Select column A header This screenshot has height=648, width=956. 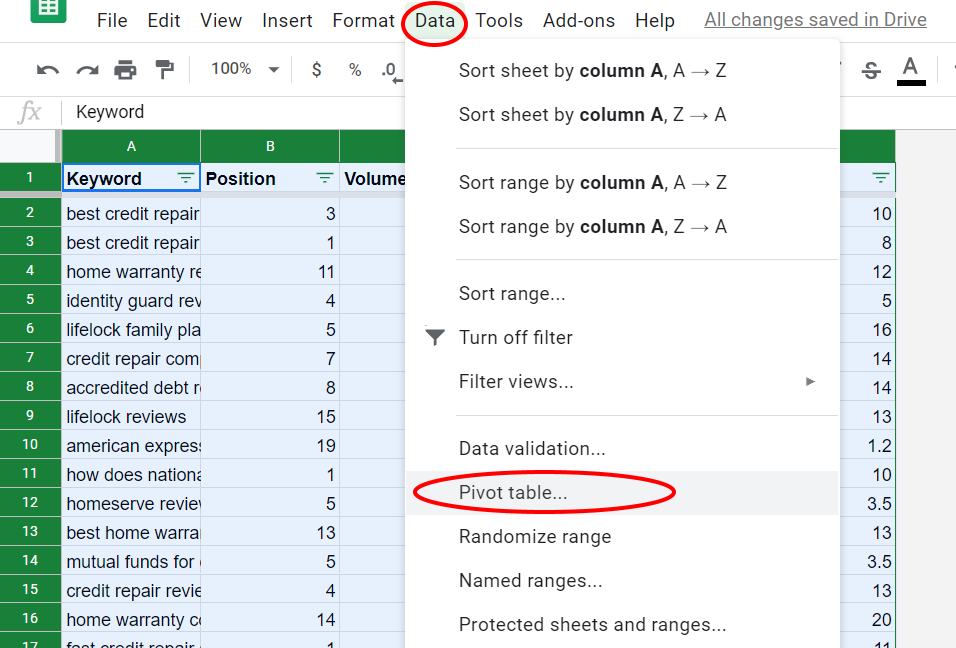(131, 146)
